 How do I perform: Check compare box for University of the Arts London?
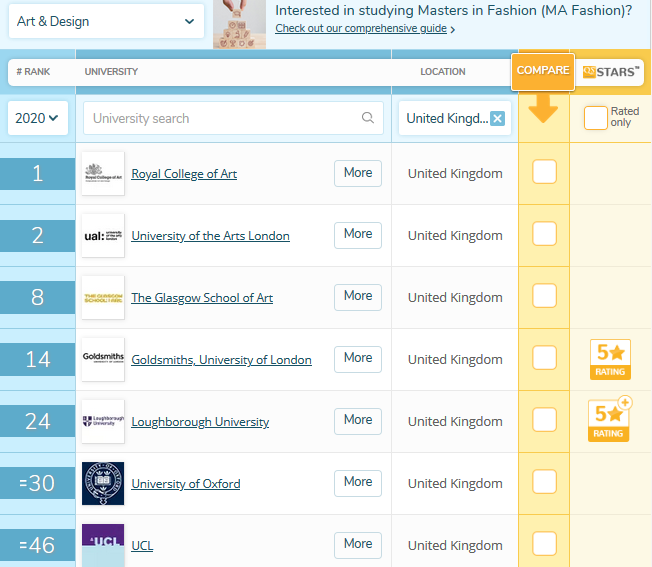tap(544, 233)
